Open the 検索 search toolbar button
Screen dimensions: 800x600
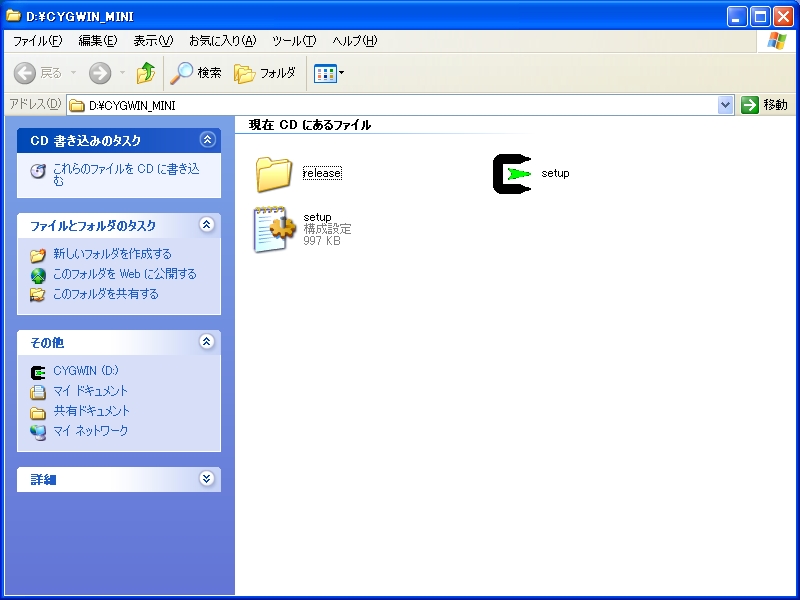[196, 73]
